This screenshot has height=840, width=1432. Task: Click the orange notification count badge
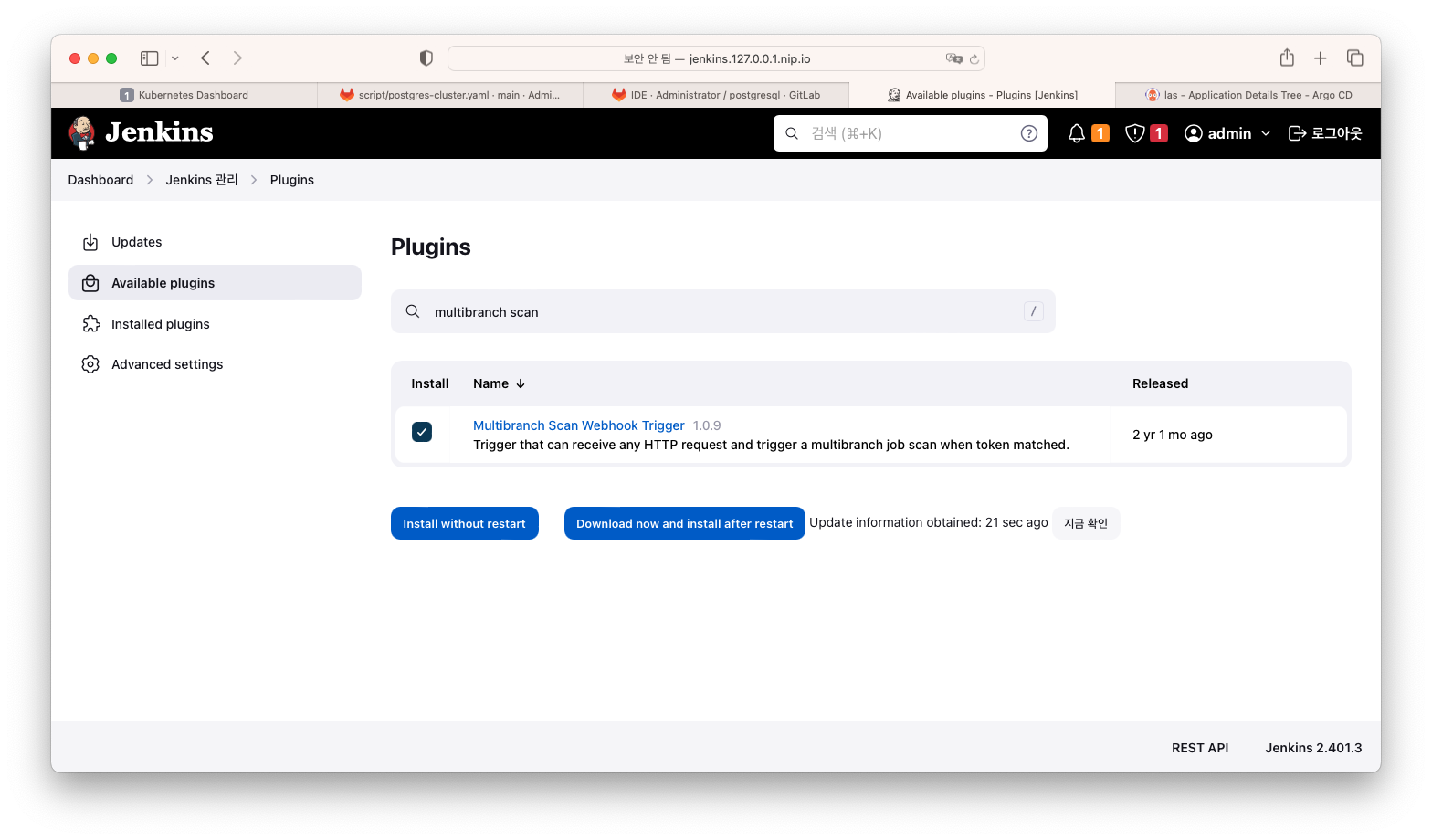1100,133
